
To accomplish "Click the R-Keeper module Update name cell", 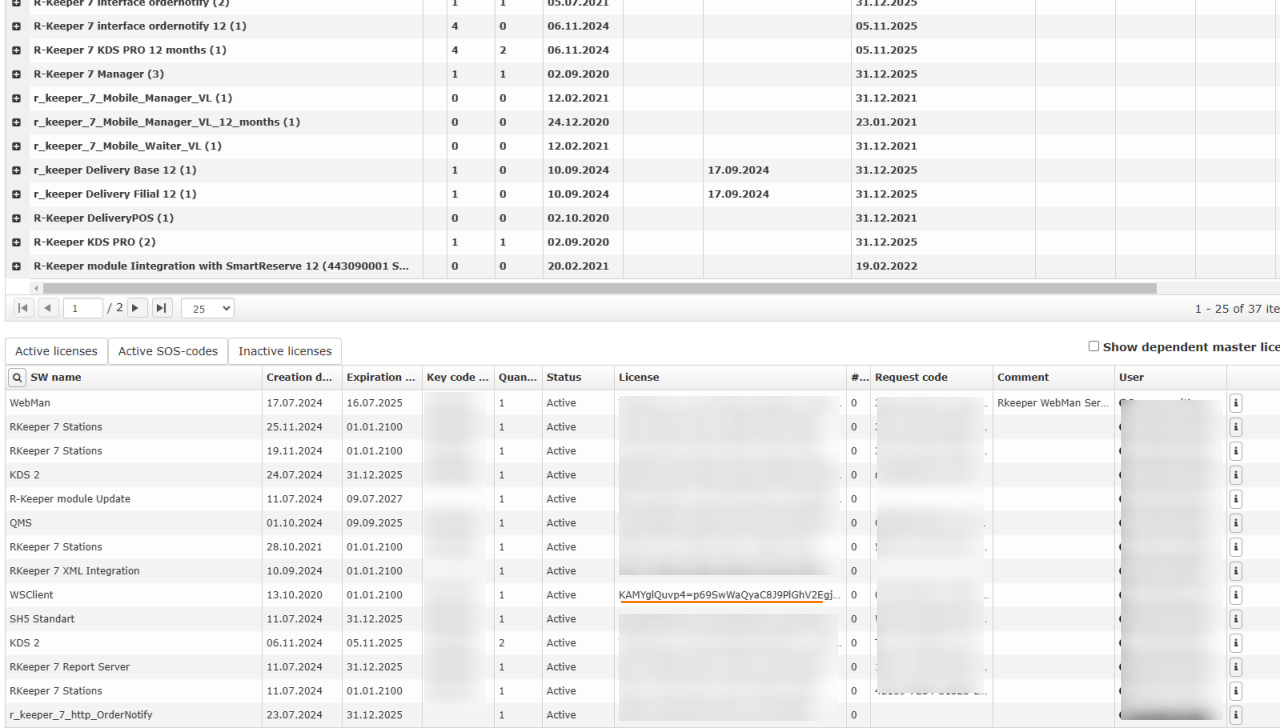I will coord(133,499).
